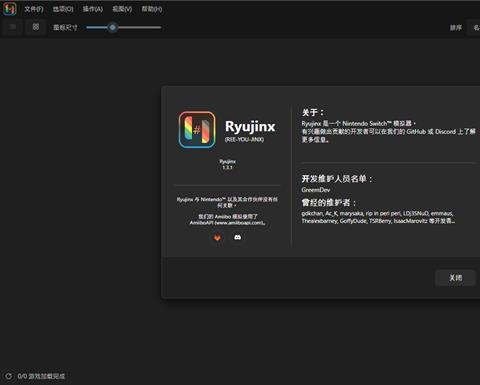480x385 pixels.
Task: Click the icon size slider handle
Action: pyautogui.click(x=113, y=28)
